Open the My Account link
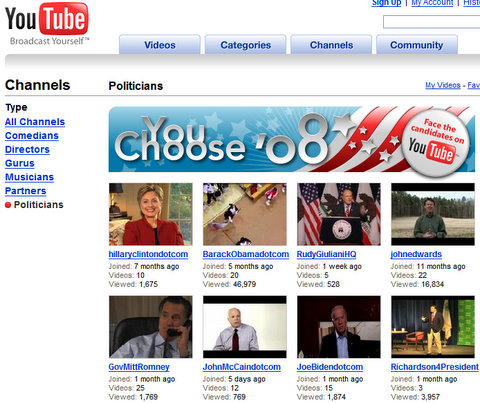The height and width of the screenshot is (403, 480). 432,3
